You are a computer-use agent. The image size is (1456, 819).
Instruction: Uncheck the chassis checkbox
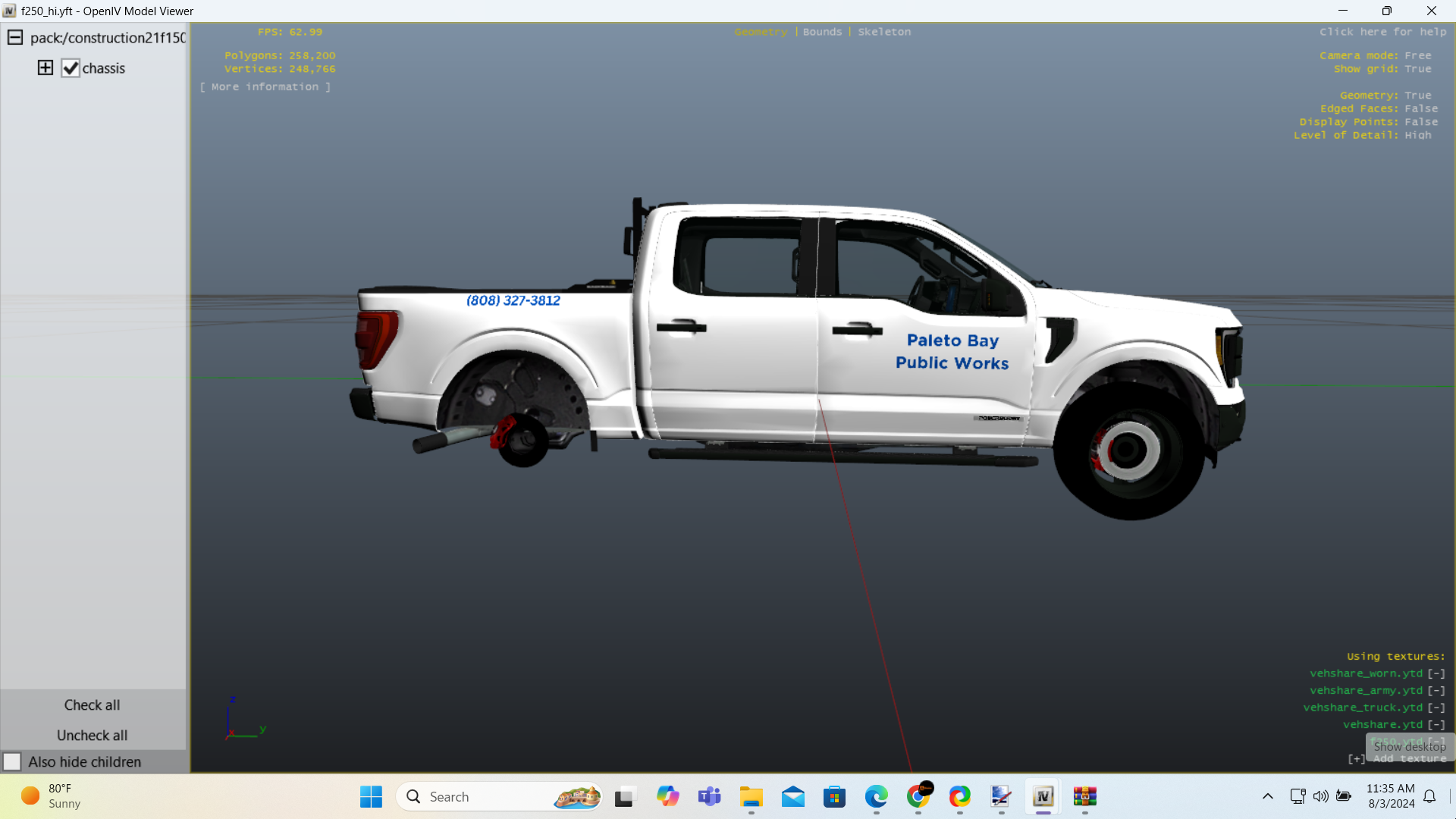click(71, 68)
